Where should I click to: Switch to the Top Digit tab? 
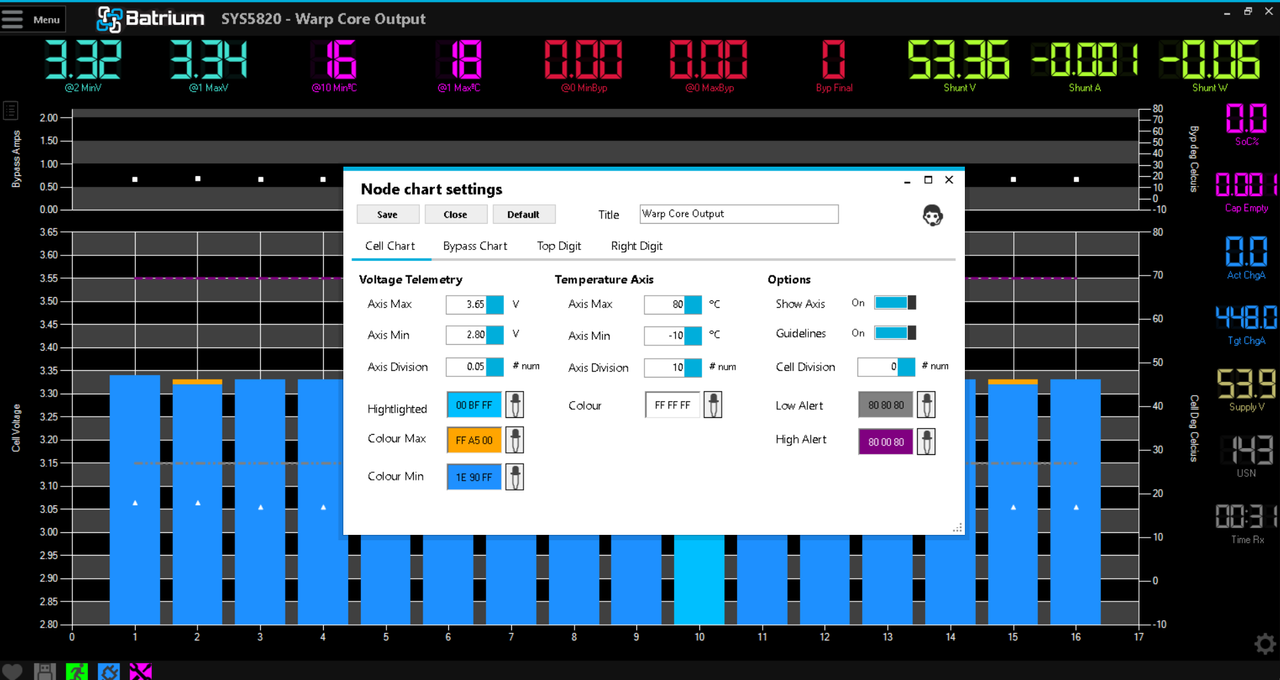click(x=559, y=246)
